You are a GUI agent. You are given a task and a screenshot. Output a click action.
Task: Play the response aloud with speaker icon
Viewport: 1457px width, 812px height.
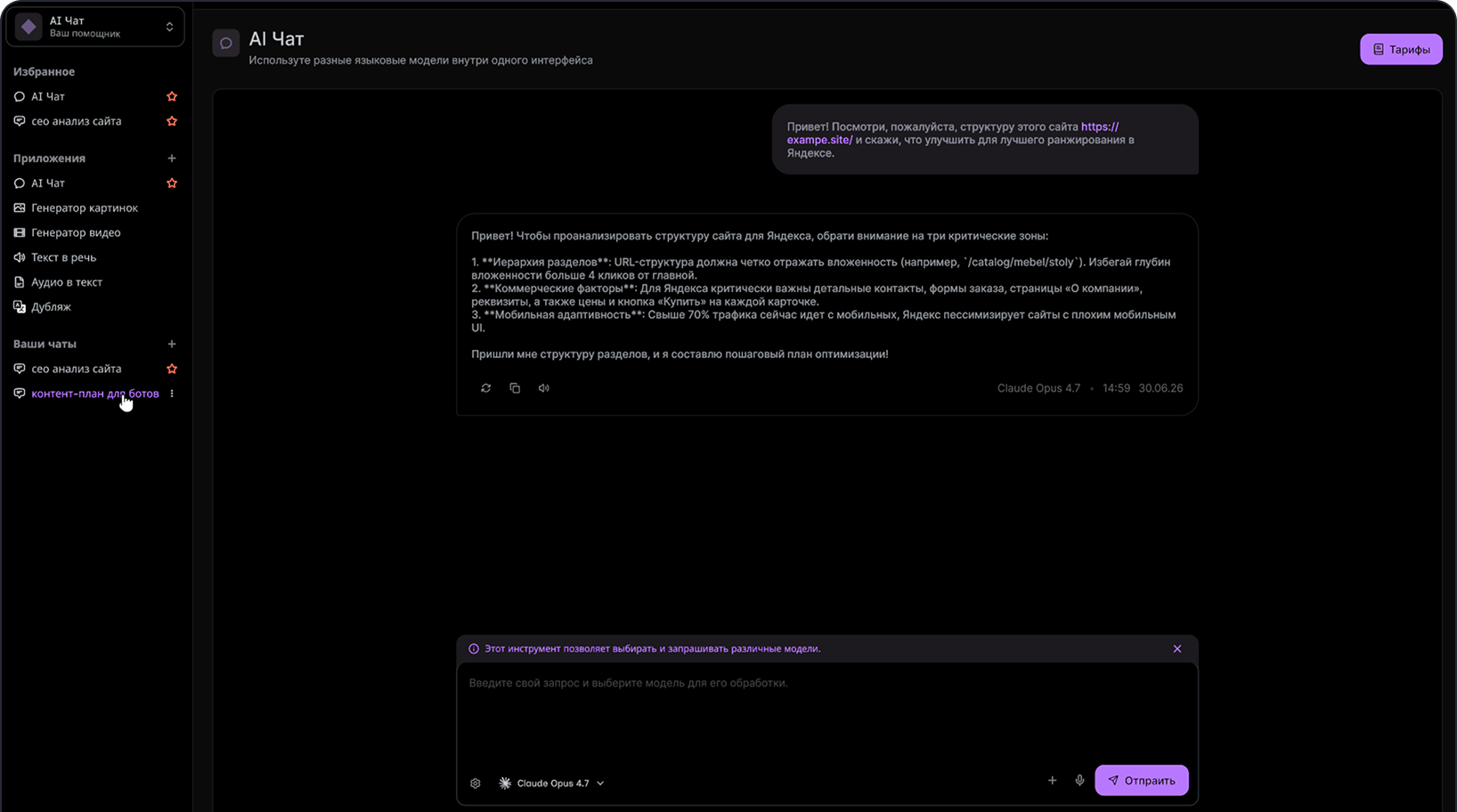coord(544,388)
